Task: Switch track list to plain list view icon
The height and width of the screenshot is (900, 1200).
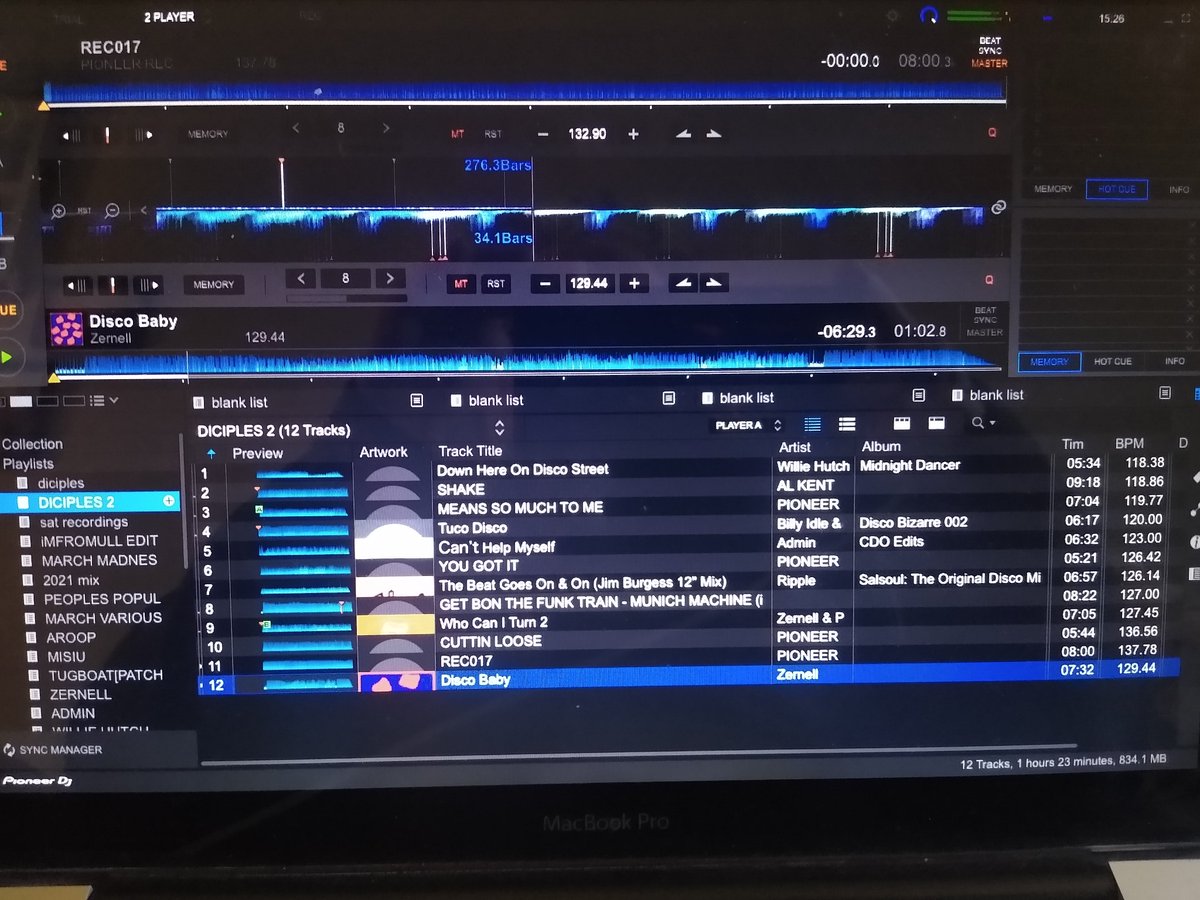Action: (x=813, y=425)
